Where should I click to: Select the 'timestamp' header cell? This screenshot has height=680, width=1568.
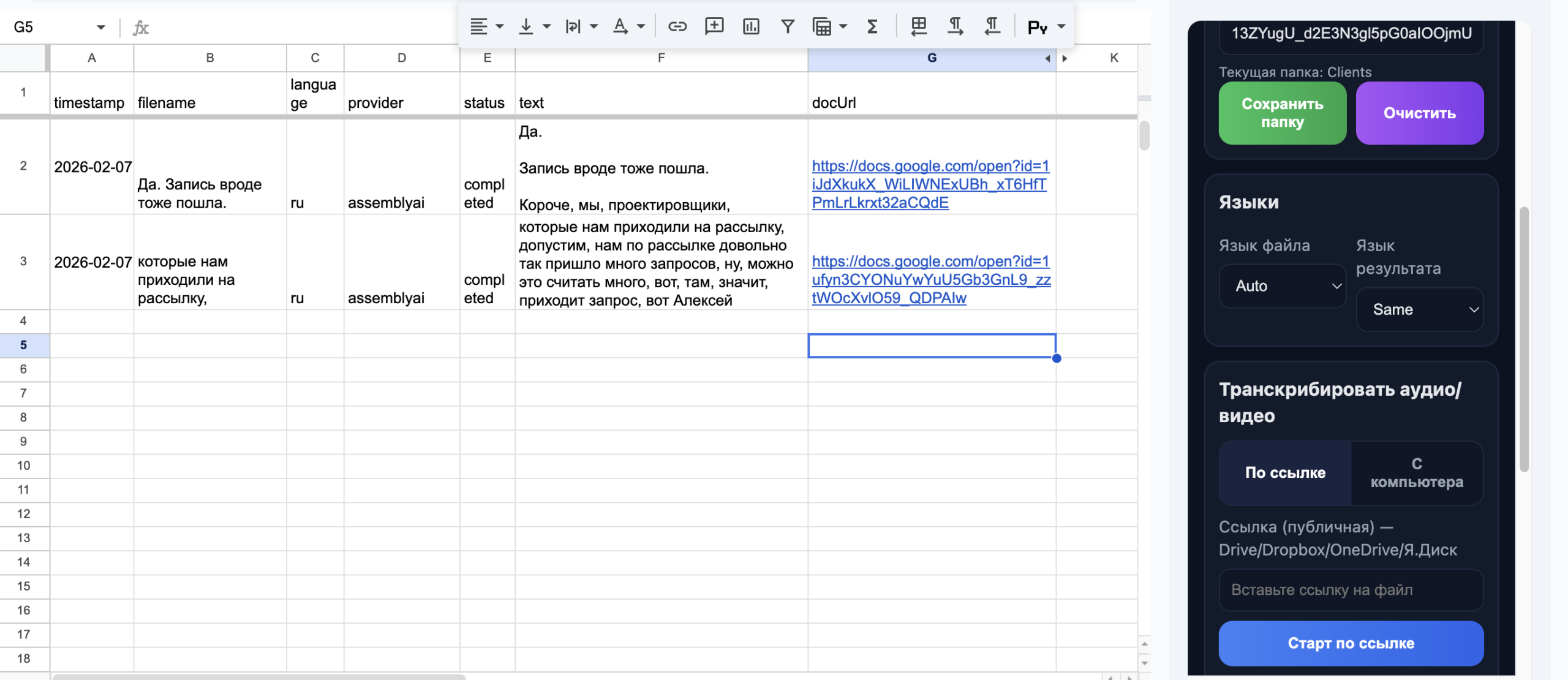91,93
